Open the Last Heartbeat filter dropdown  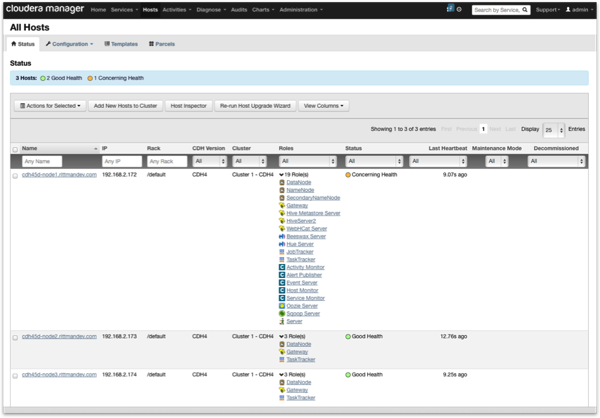[x=438, y=161]
